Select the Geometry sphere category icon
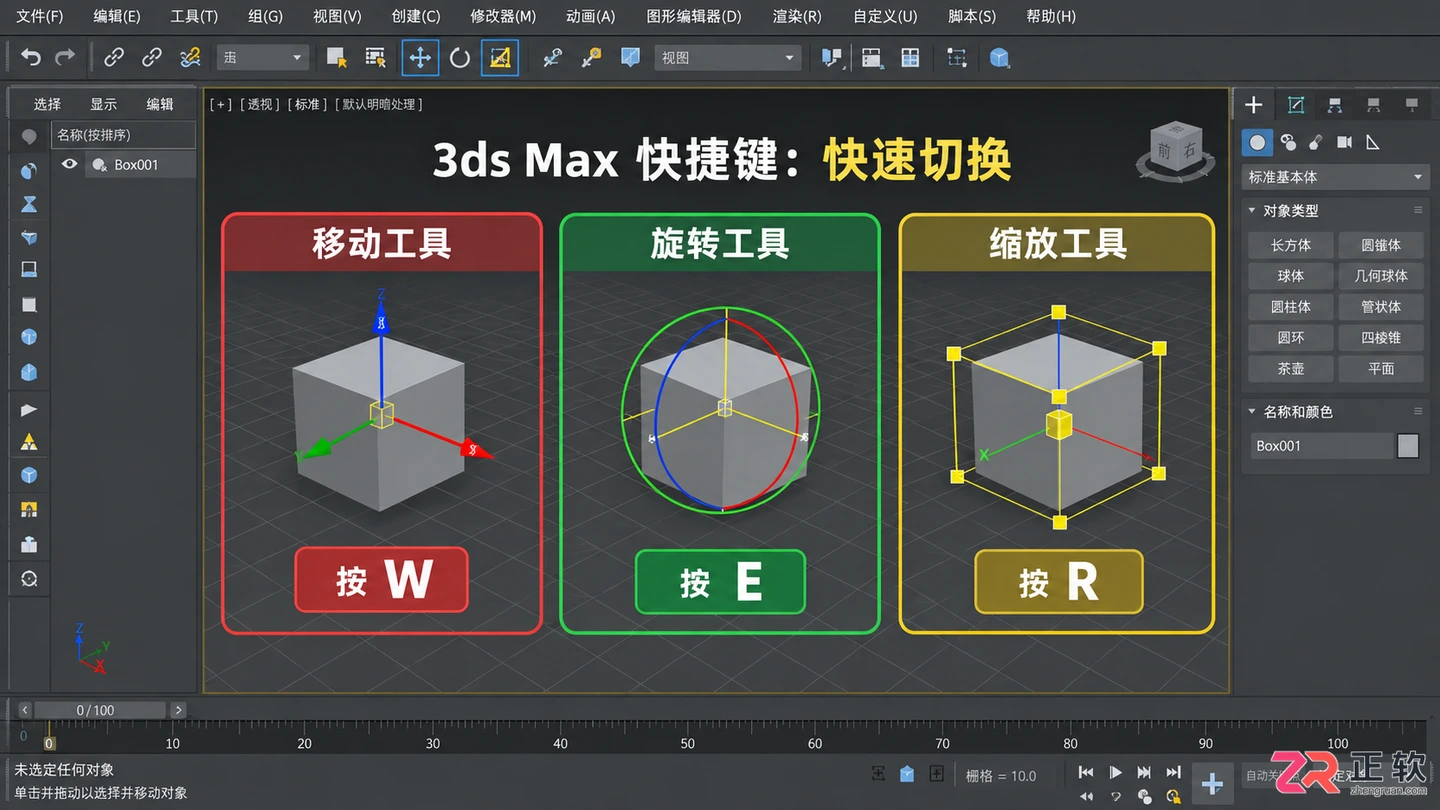This screenshot has height=810, width=1440. click(x=1257, y=143)
